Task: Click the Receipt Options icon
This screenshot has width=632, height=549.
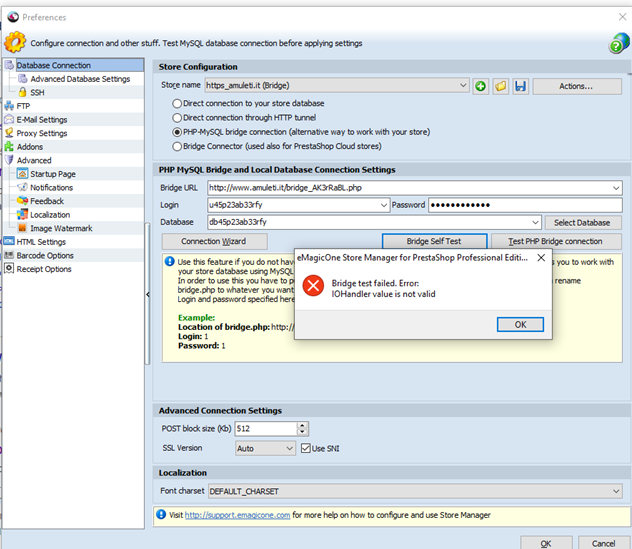Action: [x=9, y=268]
